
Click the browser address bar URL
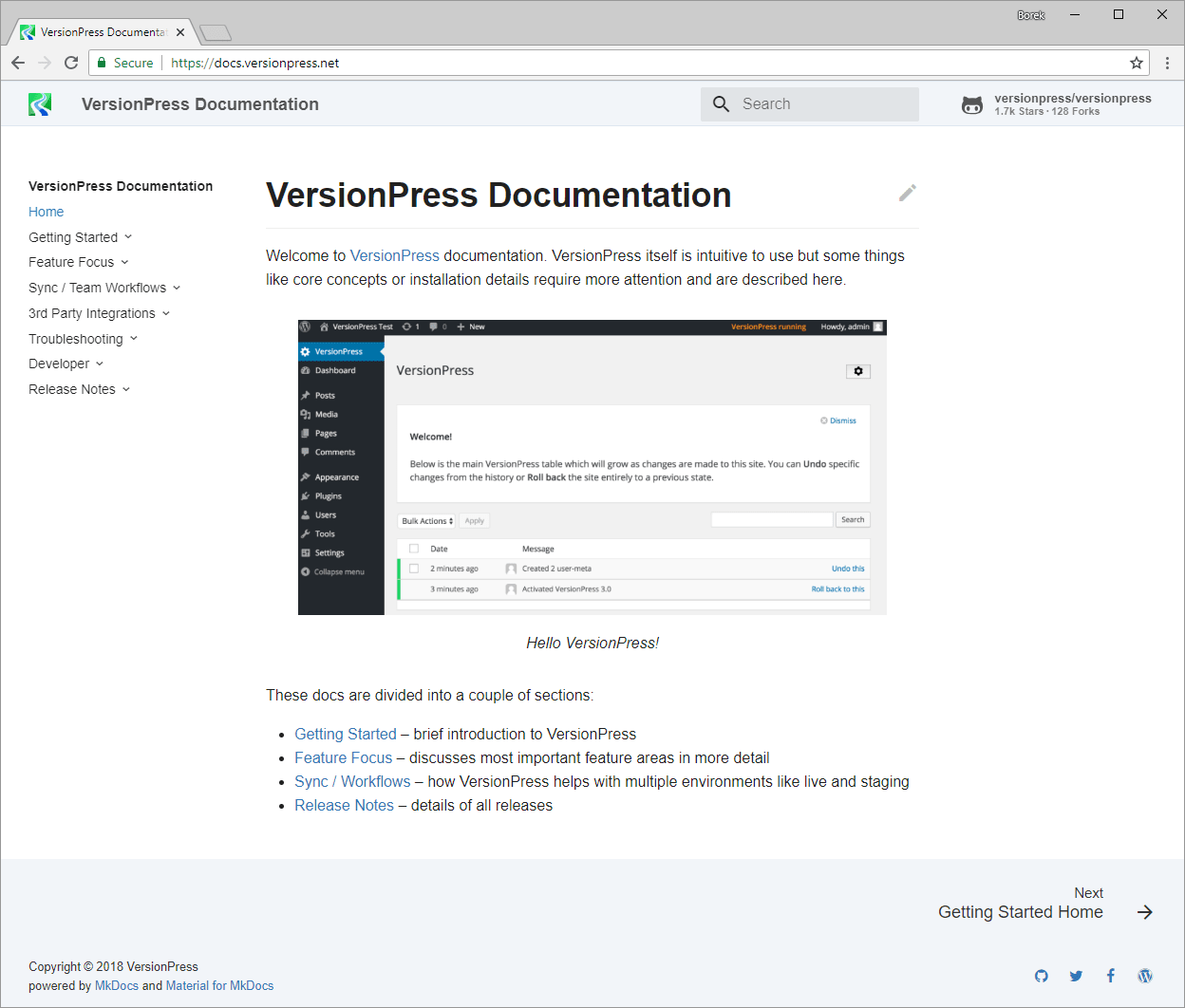(x=255, y=63)
